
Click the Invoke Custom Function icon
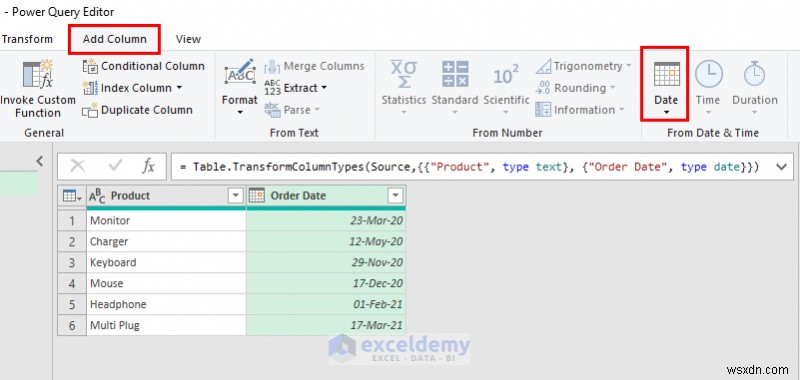coord(38,74)
